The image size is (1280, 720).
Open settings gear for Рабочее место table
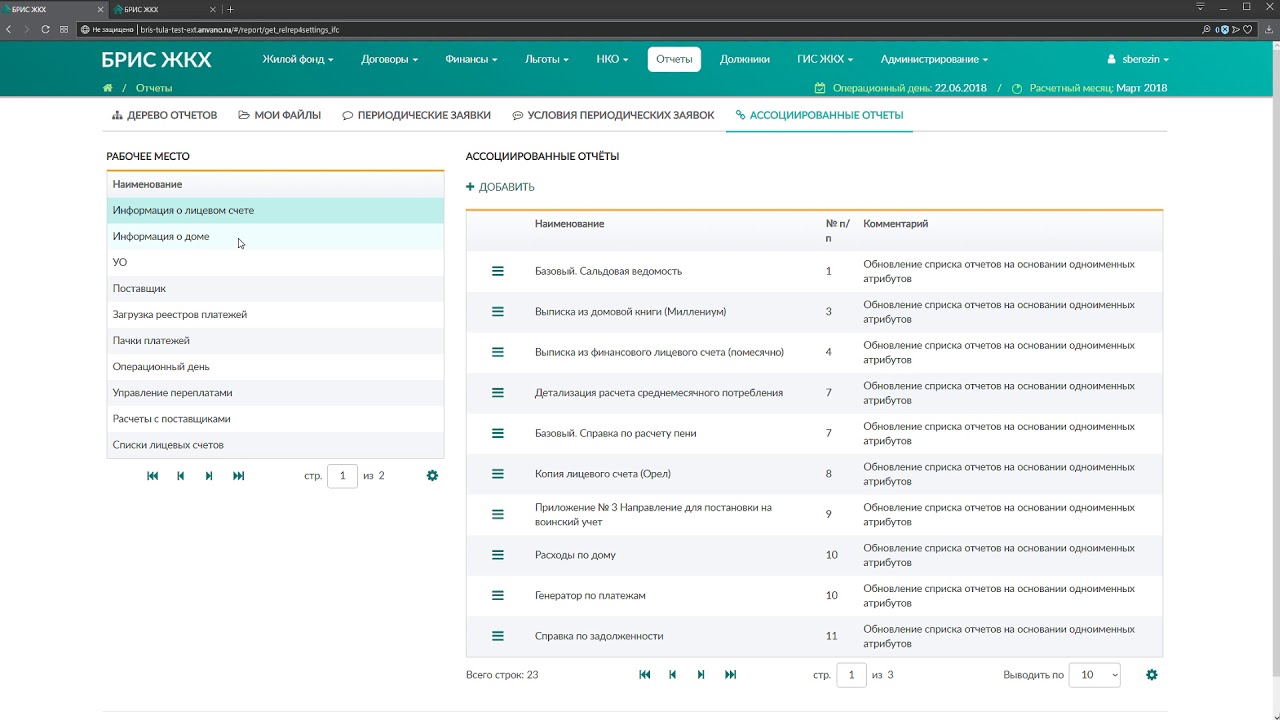pyautogui.click(x=432, y=476)
